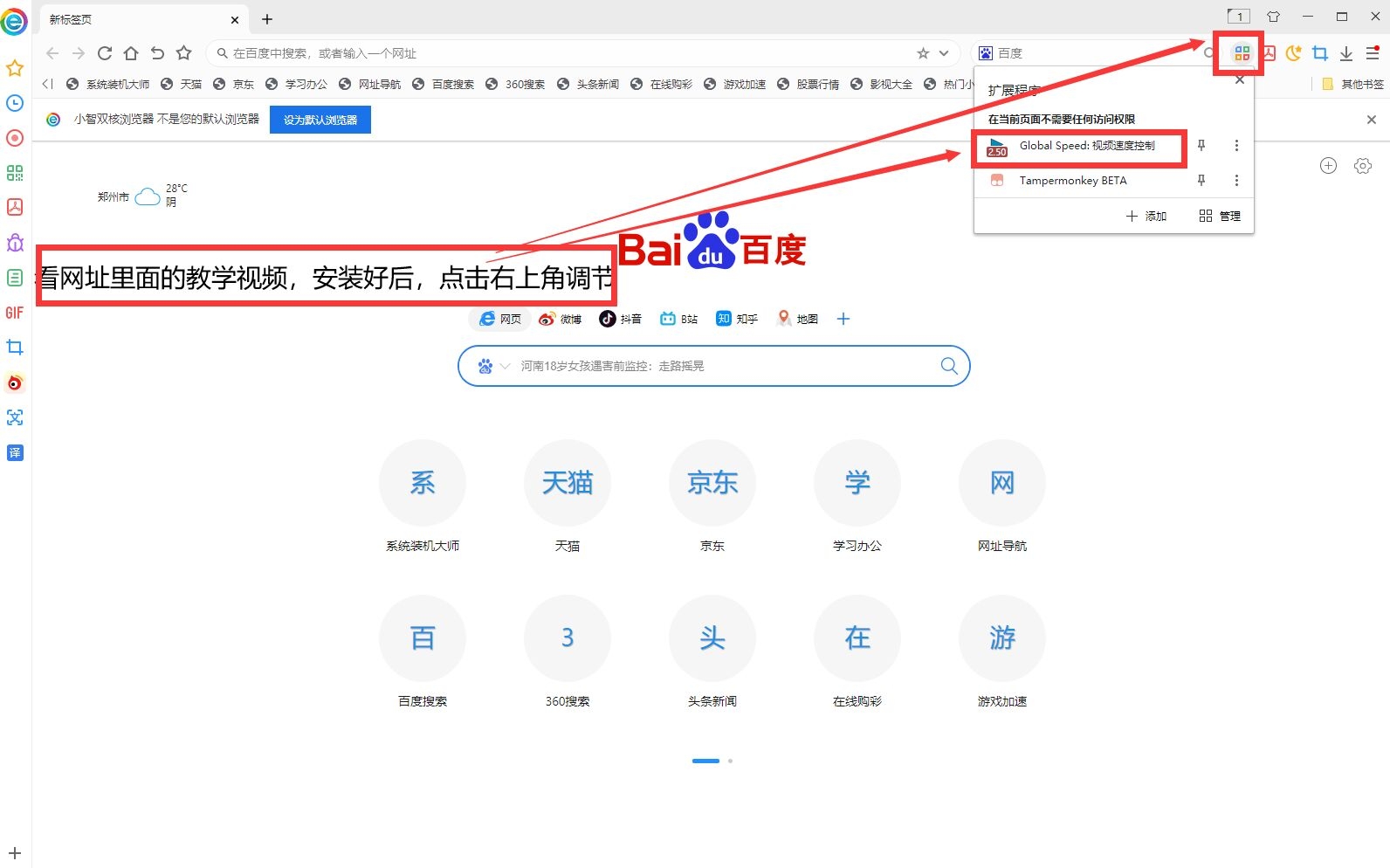Open the 网址导航 shortcut tile
Viewport: 1390px width, 868px height.
pos(1002,496)
